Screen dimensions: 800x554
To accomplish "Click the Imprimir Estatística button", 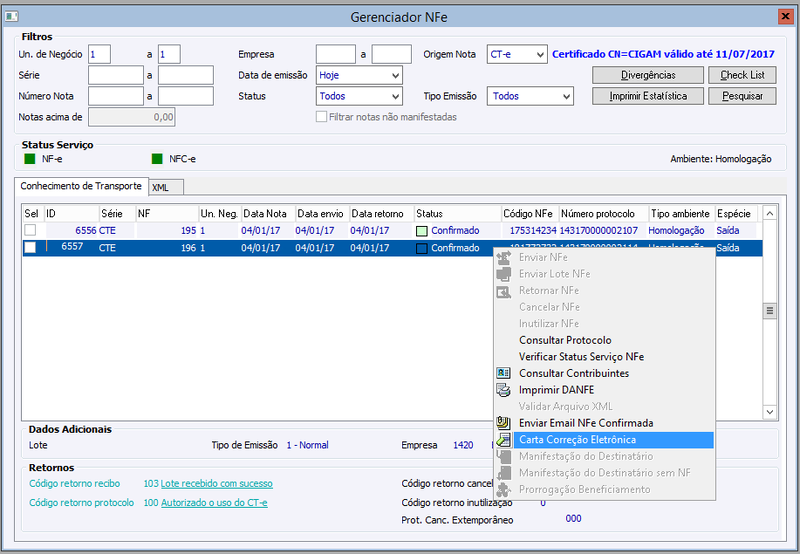I will (648, 96).
